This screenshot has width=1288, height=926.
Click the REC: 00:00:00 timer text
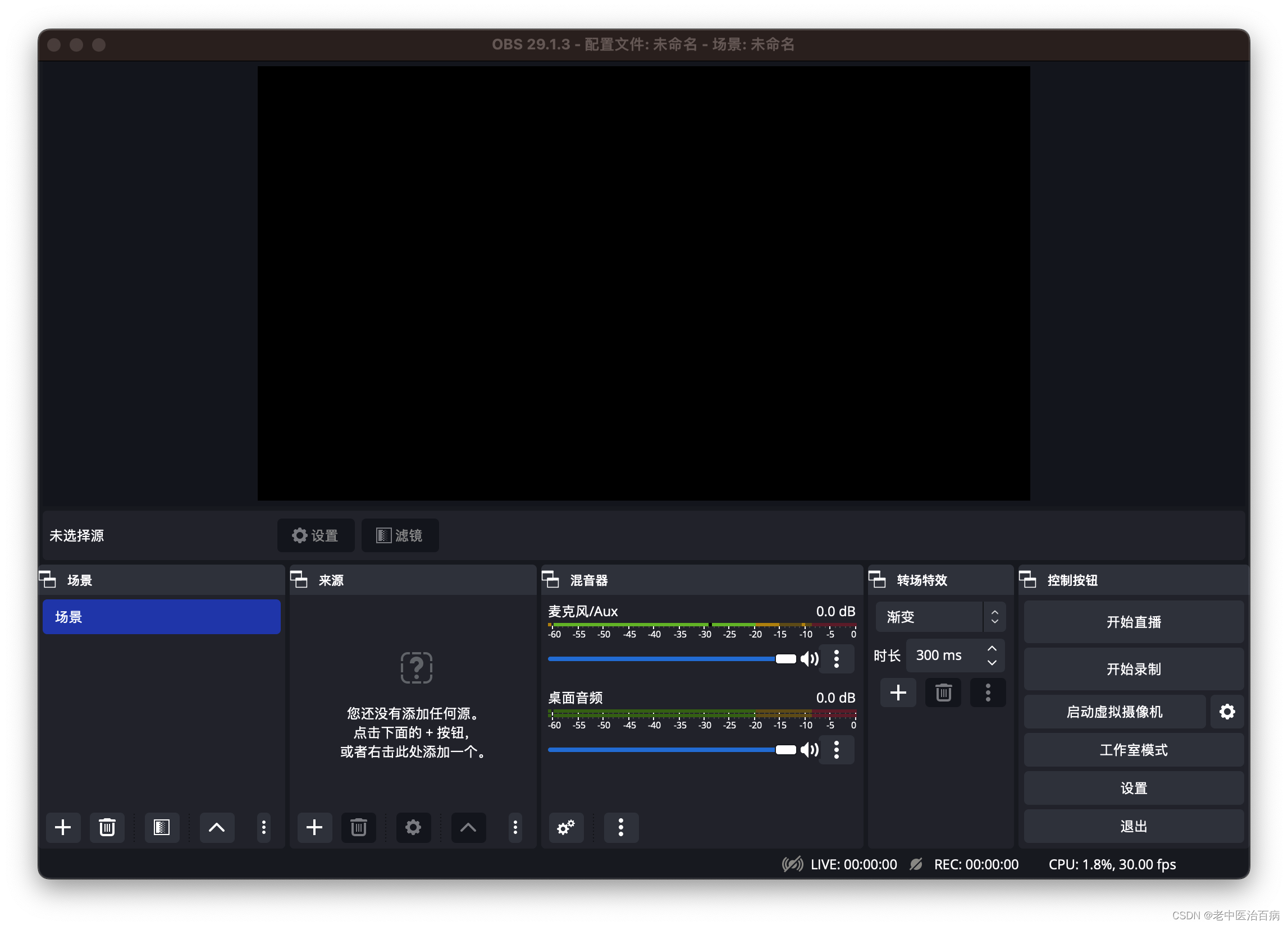976,864
